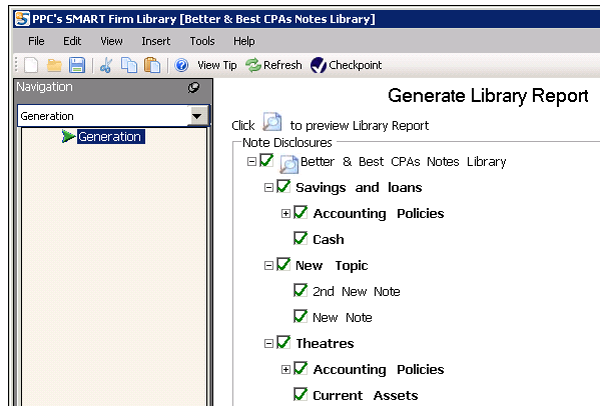Collapse the Better & Best CPAs Notes Library node

251,161
